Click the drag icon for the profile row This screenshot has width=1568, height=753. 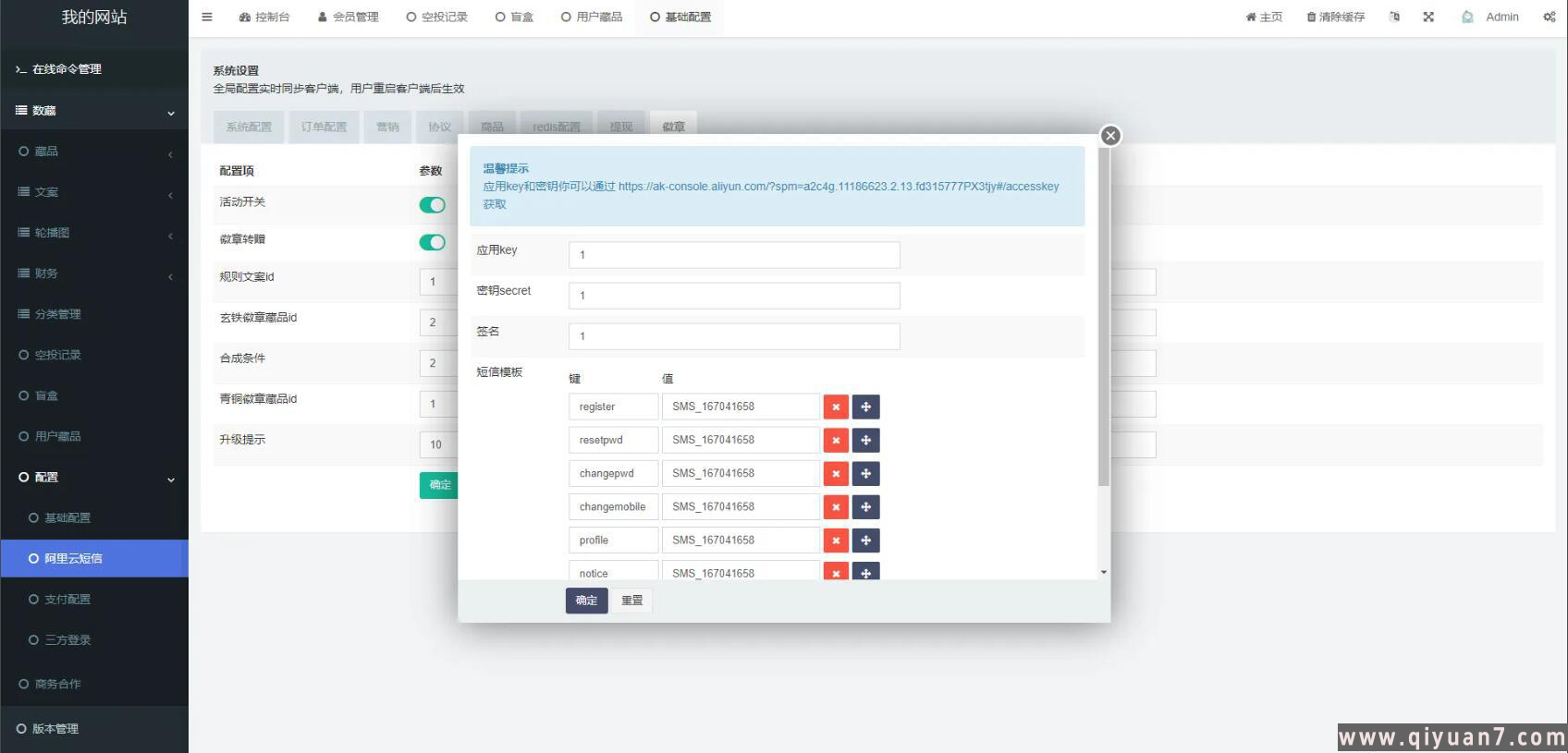point(865,540)
